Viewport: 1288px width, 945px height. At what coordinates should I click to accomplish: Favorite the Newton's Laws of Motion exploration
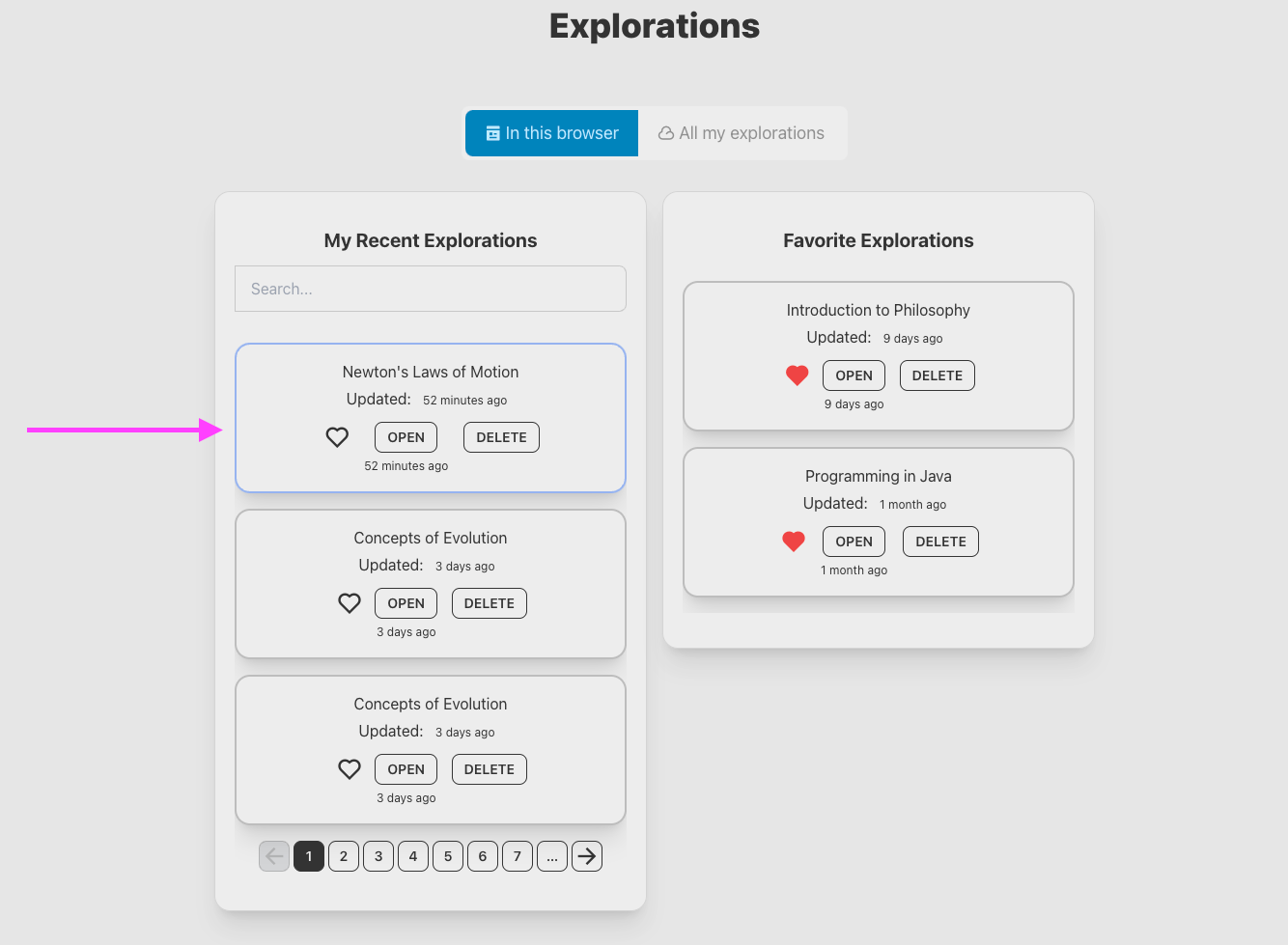[337, 437]
